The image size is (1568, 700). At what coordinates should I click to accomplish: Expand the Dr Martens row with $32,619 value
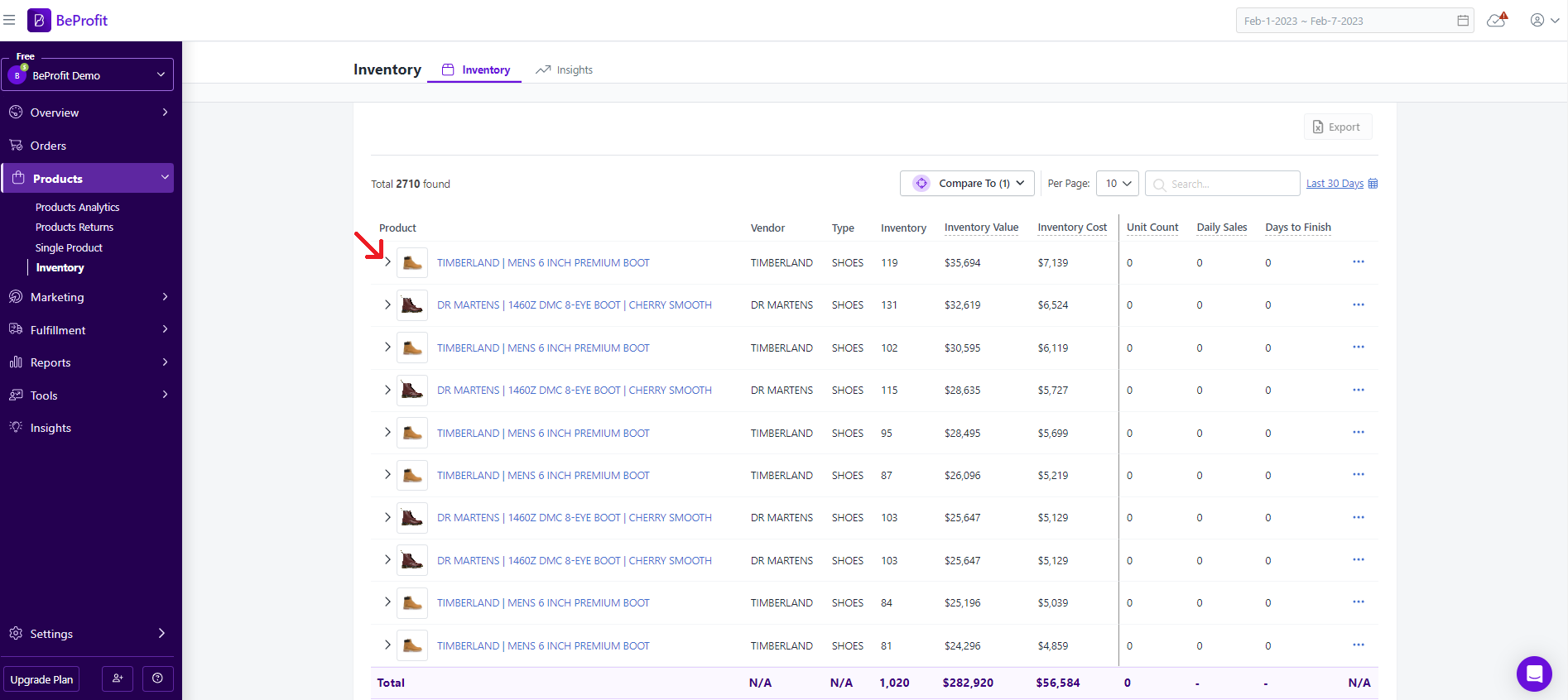[387, 305]
